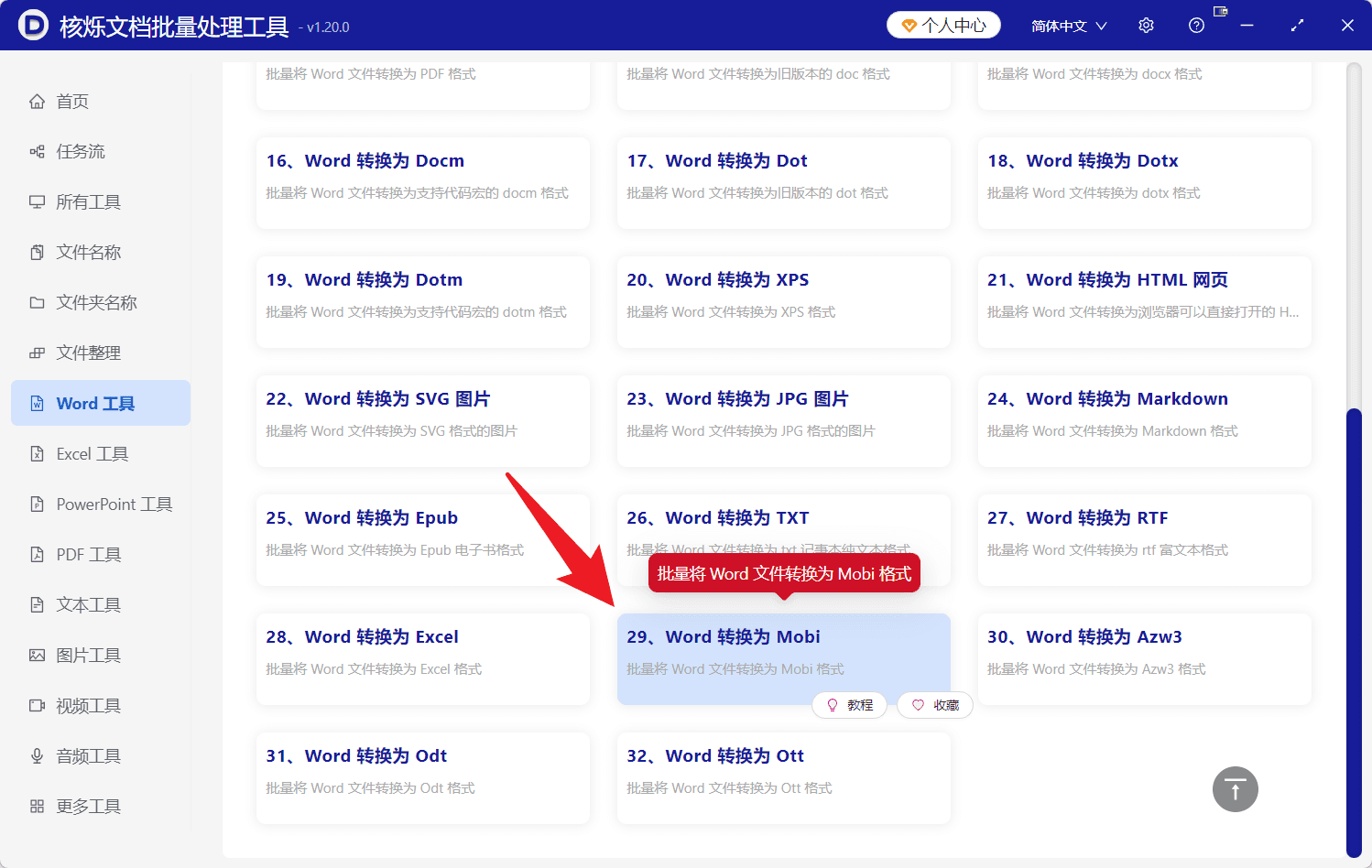Screen dimensions: 1372x868
Task: Toggle 收藏 favorite for Word 转换为 Mobi
Action: (x=934, y=704)
